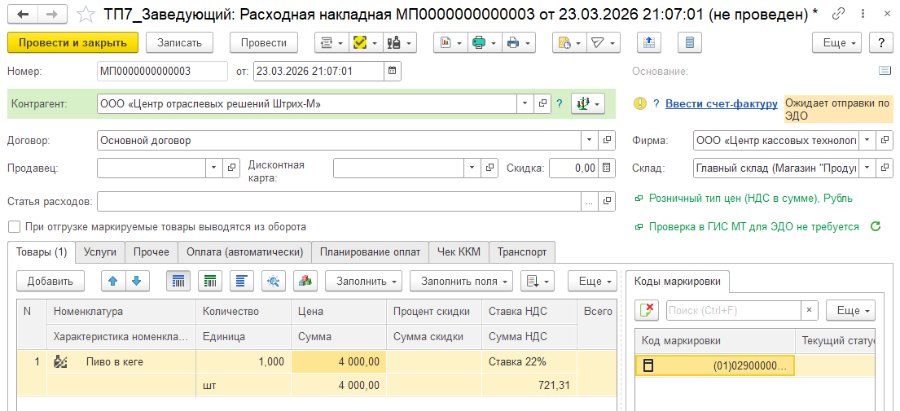Toggle маркируемые товары выводятся из оборота checkbox
900x411 pixels.
point(14,227)
